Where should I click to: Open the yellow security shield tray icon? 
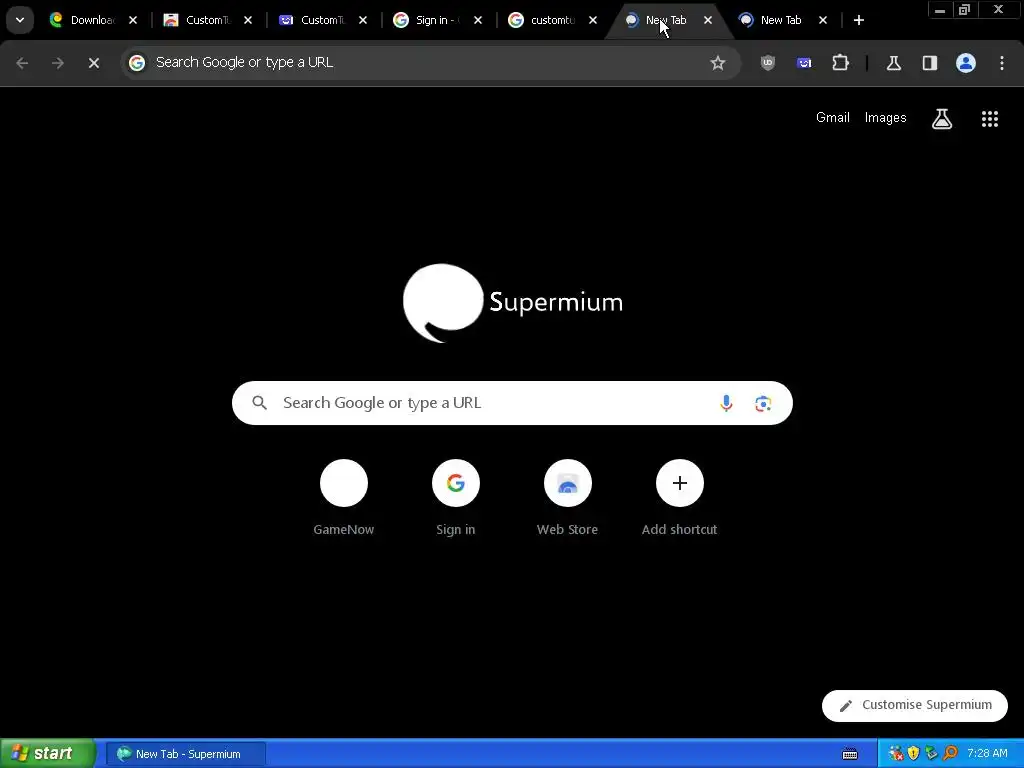tap(914, 754)
